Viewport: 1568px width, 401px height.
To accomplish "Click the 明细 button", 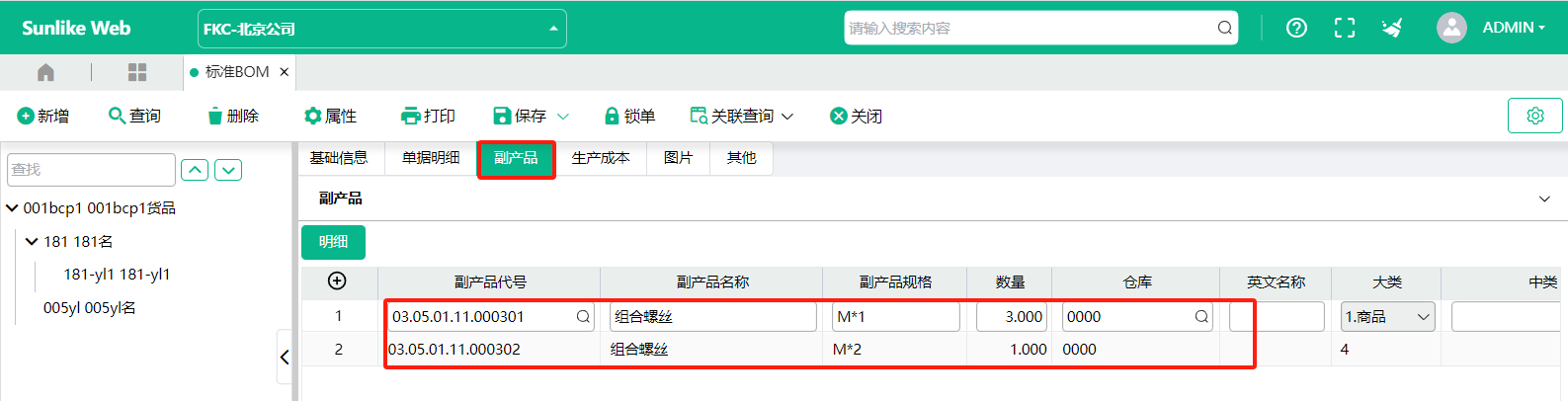I will click(333, 242).
